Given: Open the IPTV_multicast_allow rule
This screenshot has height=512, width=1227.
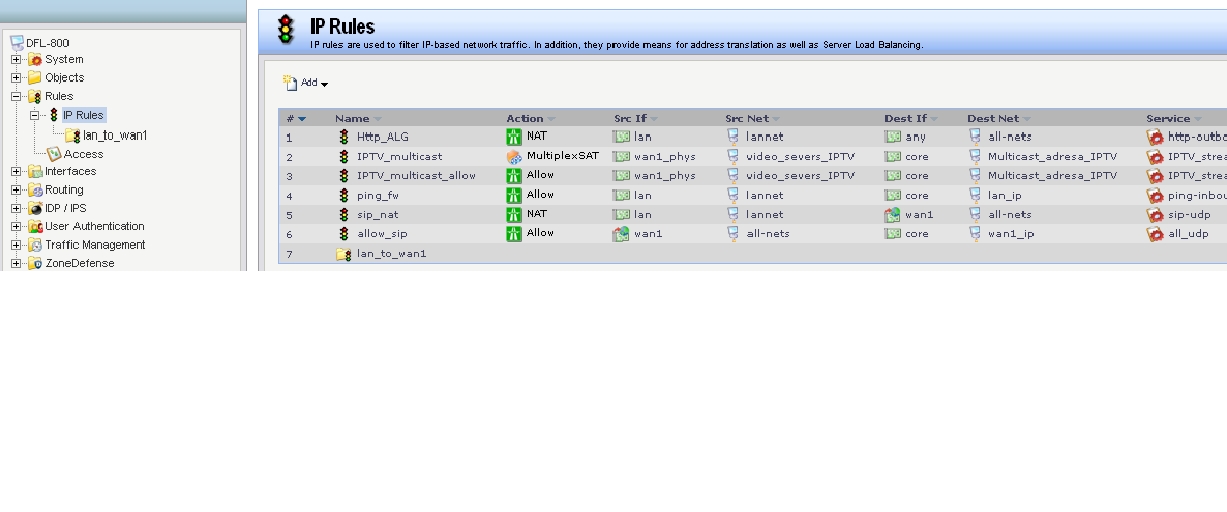Looking at the screenshot, I should pos(416,176).
